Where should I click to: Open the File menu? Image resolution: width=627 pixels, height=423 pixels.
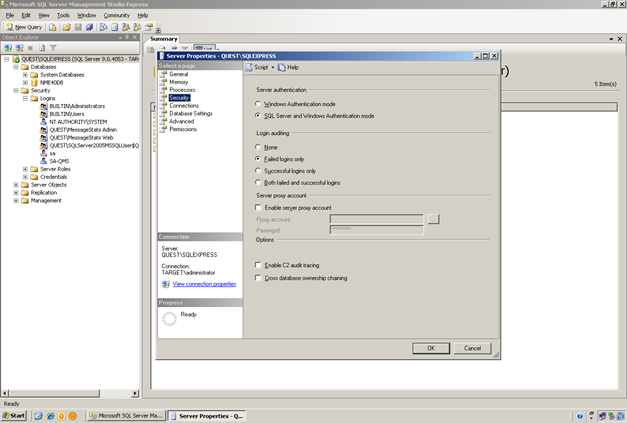pyautogui.click(x=10, y=15)
